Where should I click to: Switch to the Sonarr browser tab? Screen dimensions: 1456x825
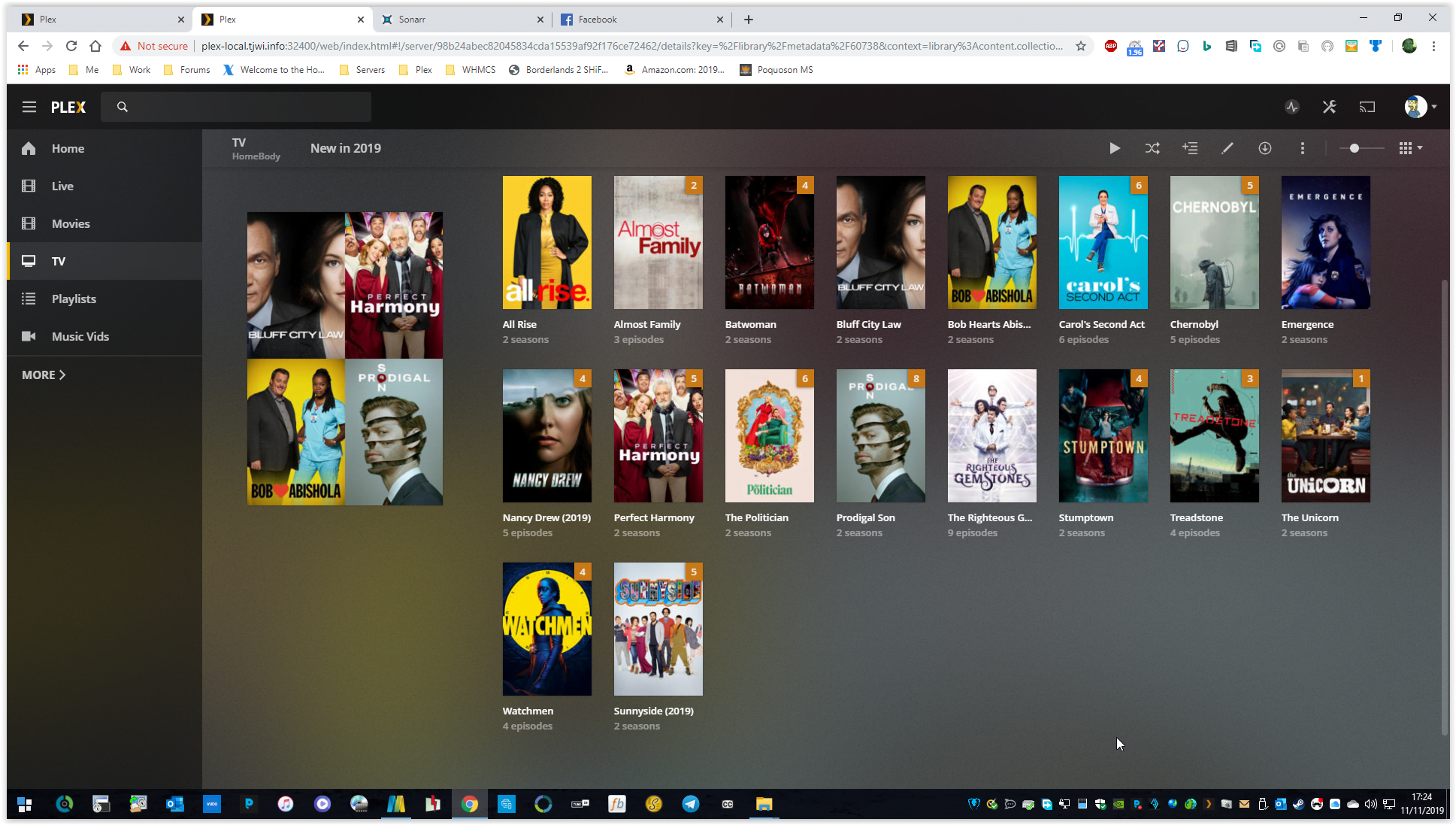462,20
